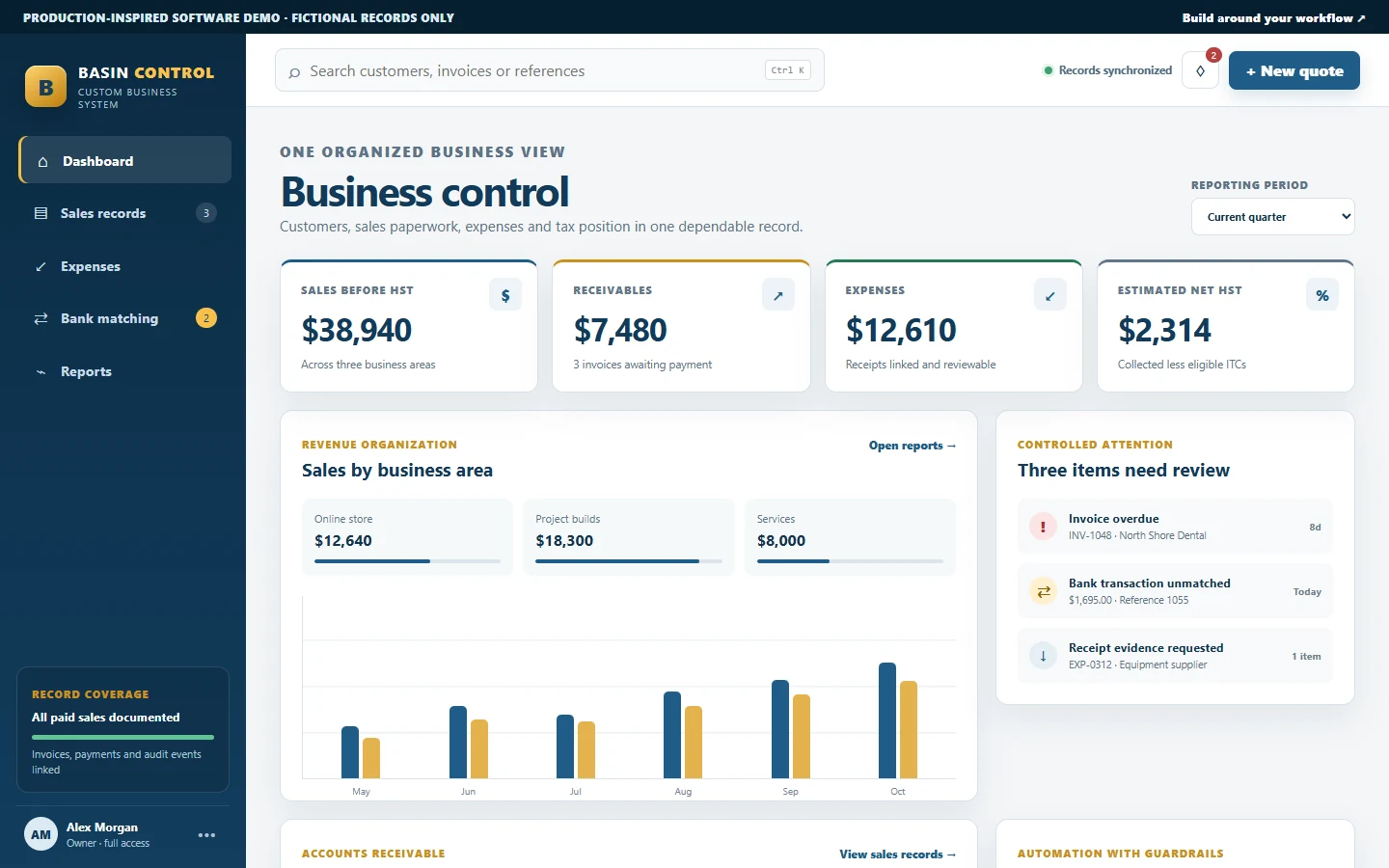Screen dimensions: 1389x868
Task: Click the down-left arrow icon on Expenses card
Action: coord(1050,295)
